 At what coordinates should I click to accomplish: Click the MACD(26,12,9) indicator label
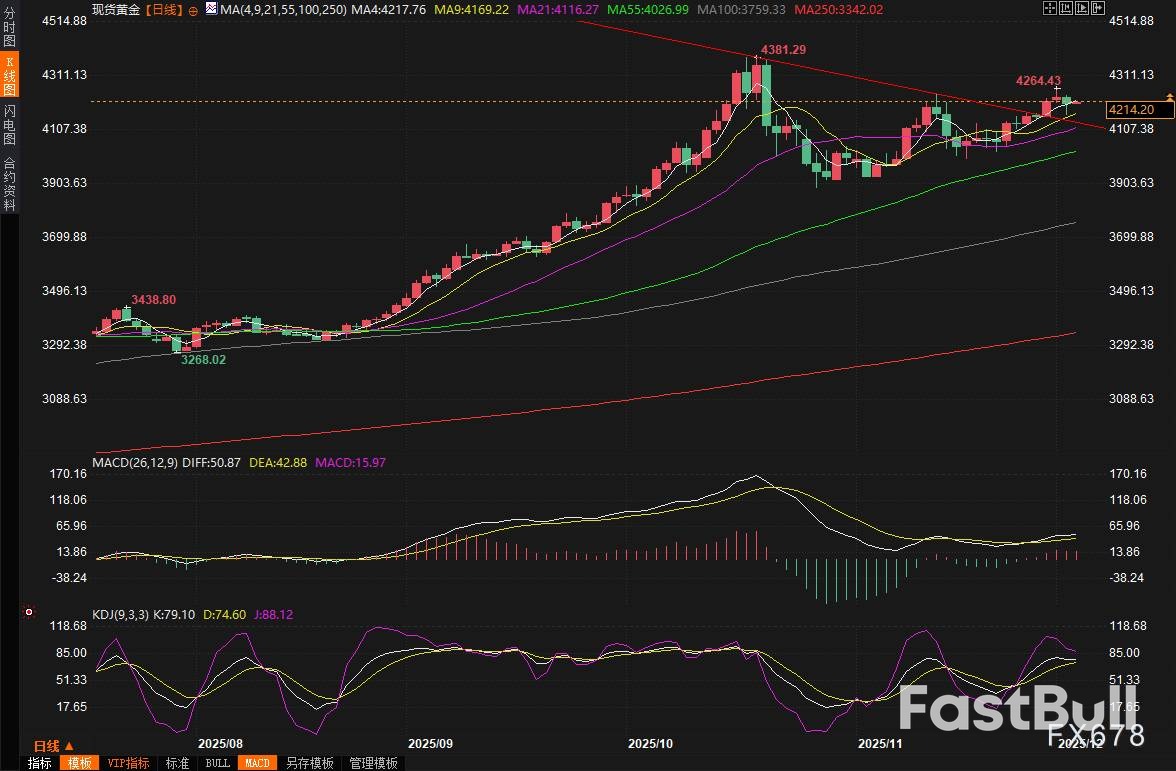pos(136,463)
